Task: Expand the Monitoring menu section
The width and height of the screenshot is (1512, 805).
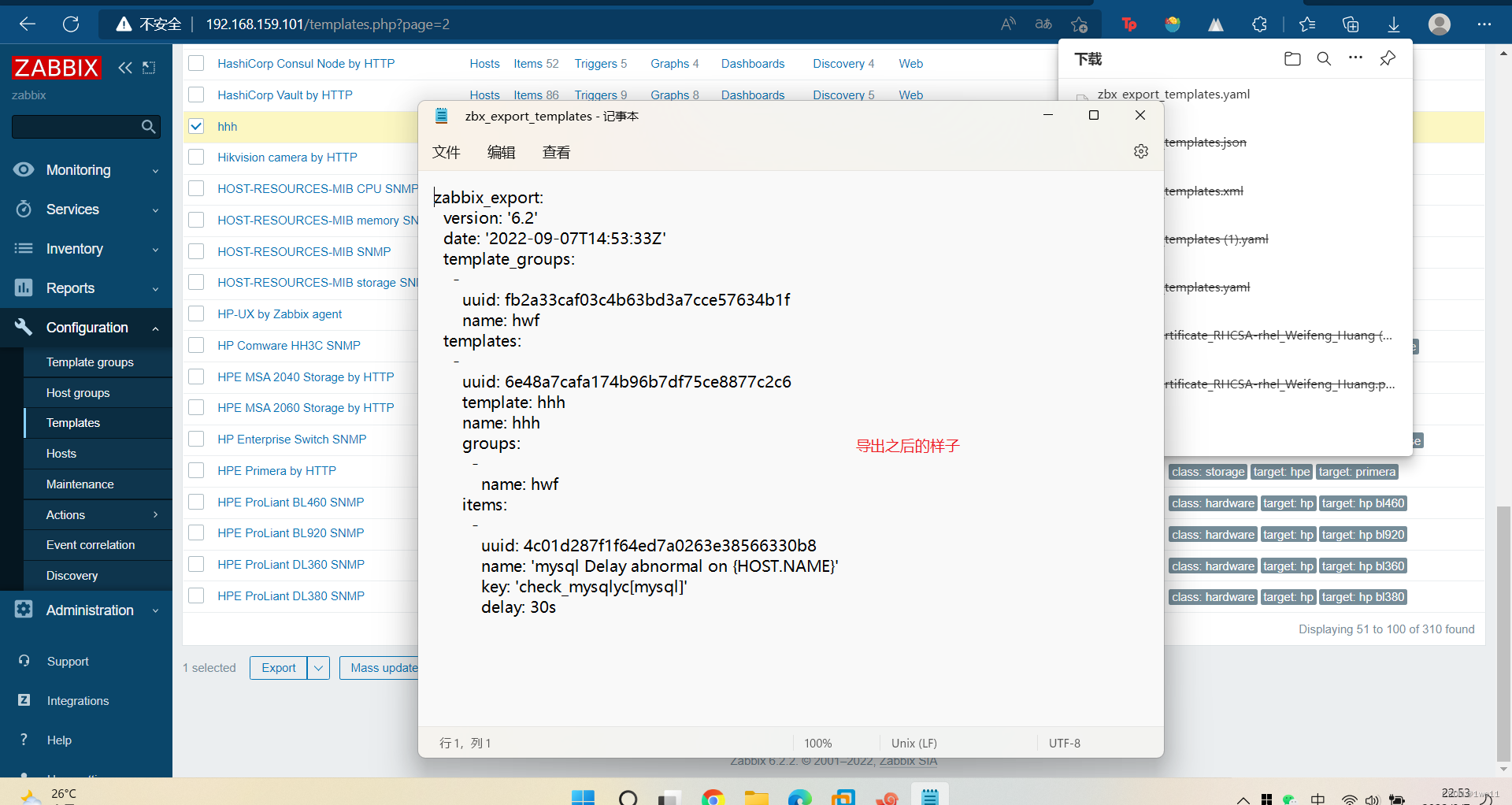Action: 86,170
